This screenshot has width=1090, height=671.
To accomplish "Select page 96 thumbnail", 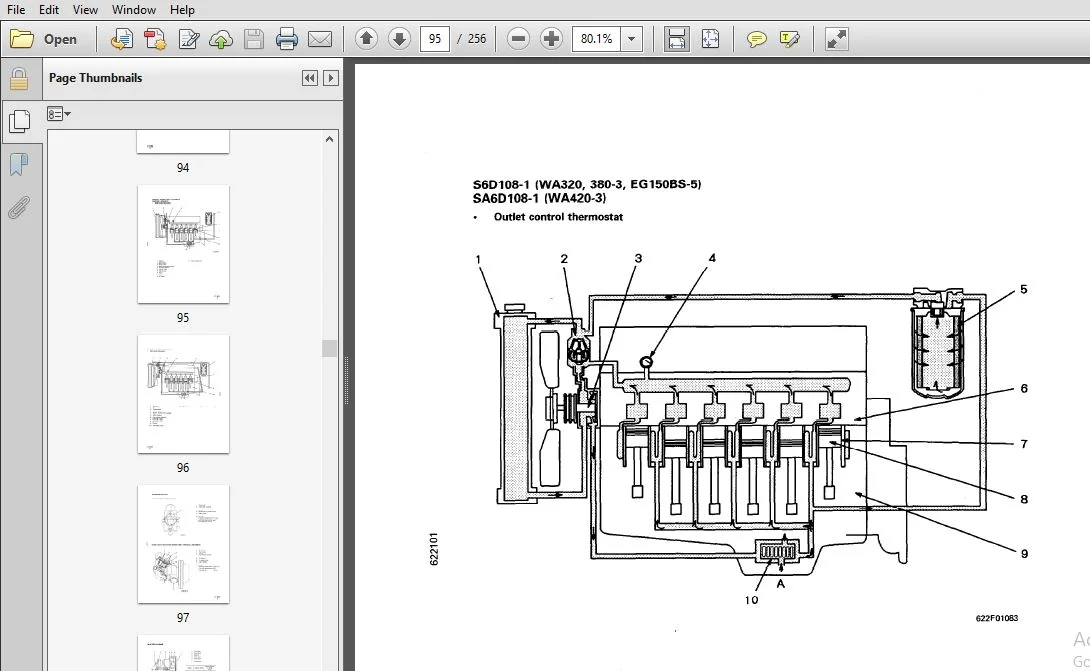I will click(x=184, y=394).
